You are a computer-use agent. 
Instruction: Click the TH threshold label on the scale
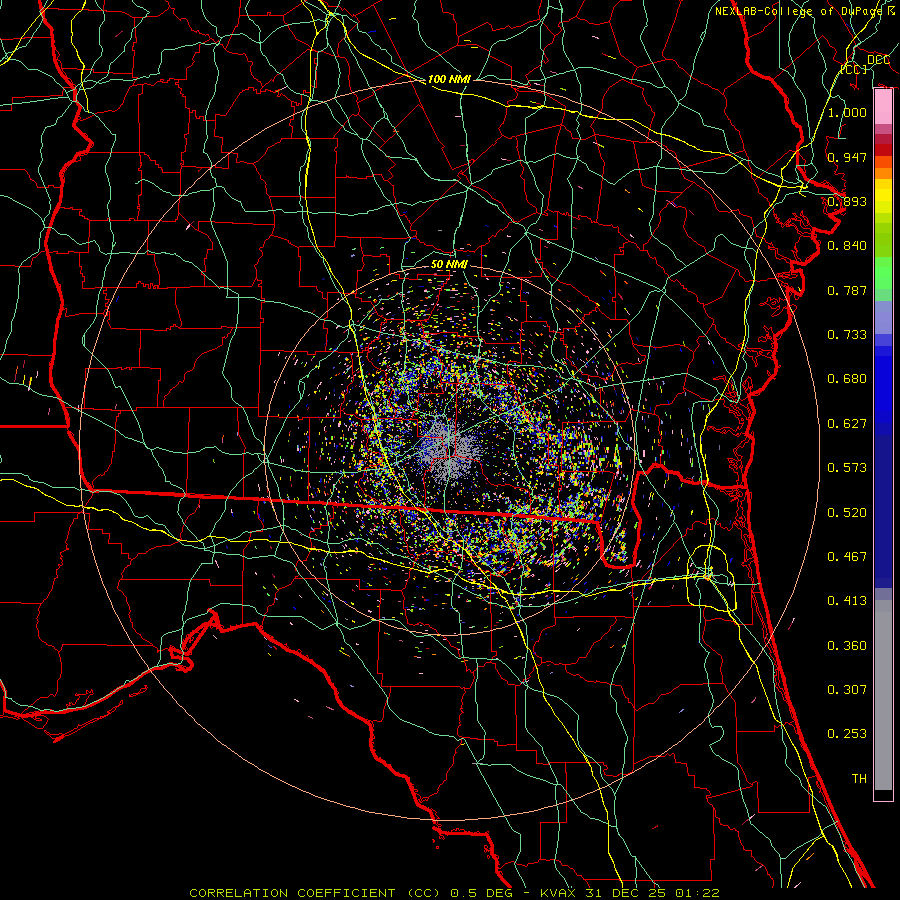[x=859, y=778]
